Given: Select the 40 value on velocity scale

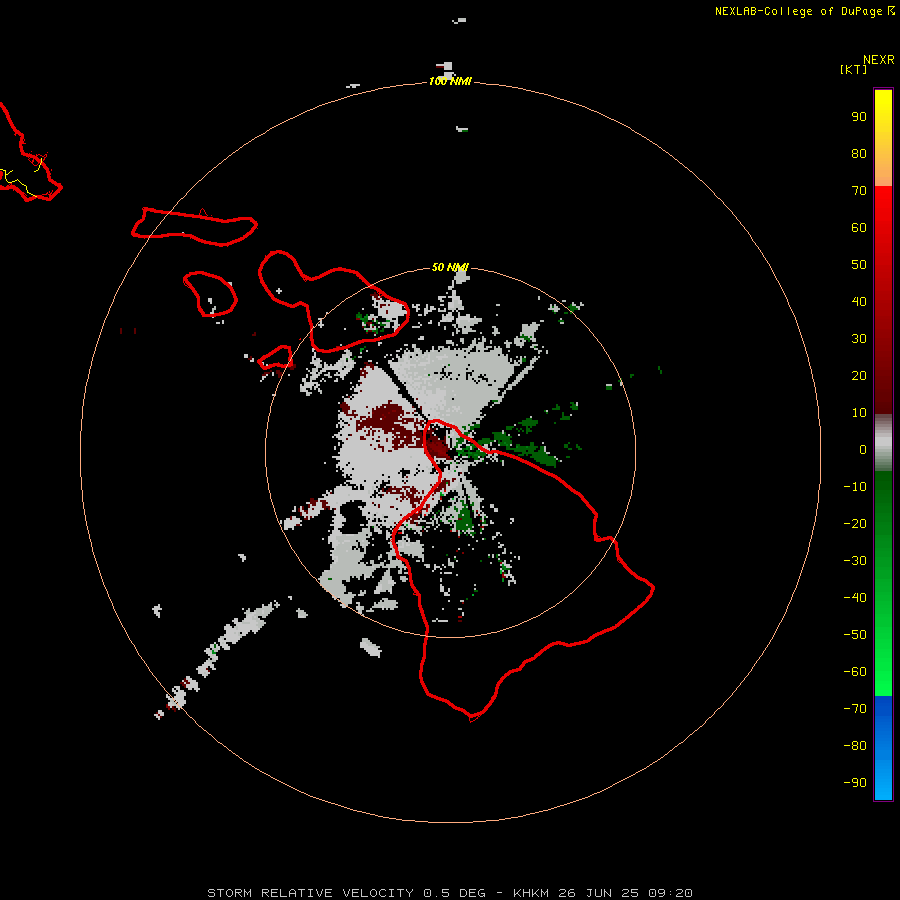Looking at the screenshot, I should coord(859,302).
